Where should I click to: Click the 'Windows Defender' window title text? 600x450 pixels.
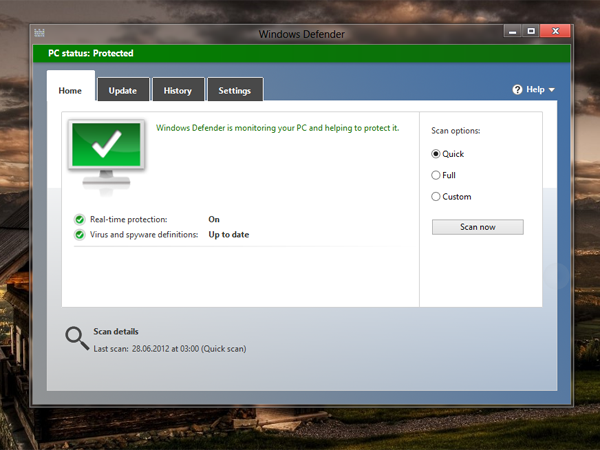click(x=302, y=34)
